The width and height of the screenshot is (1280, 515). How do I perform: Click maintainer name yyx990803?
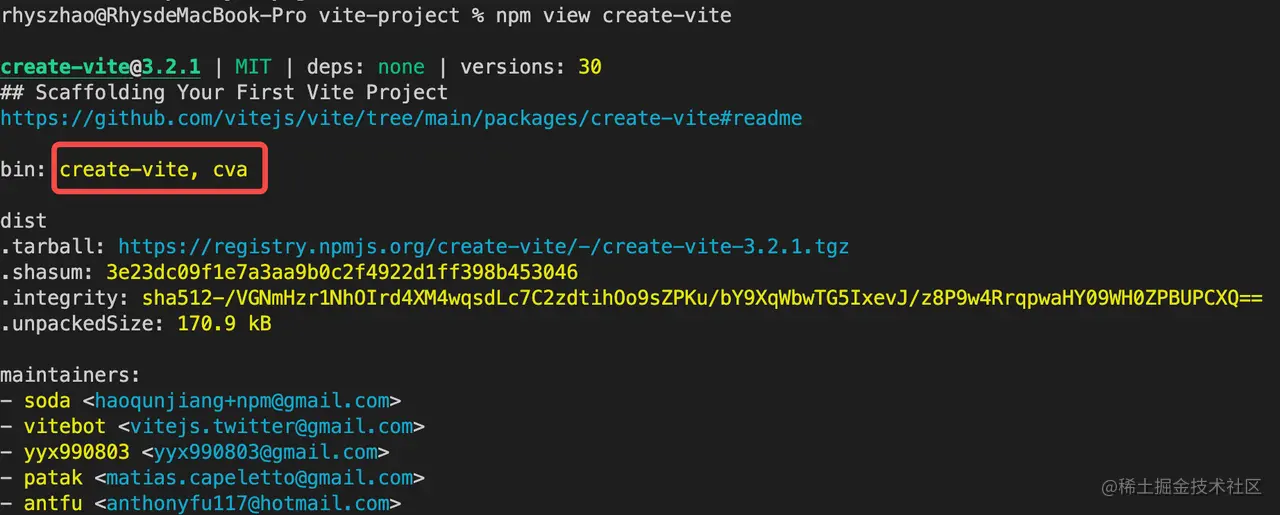pos(77,453)
